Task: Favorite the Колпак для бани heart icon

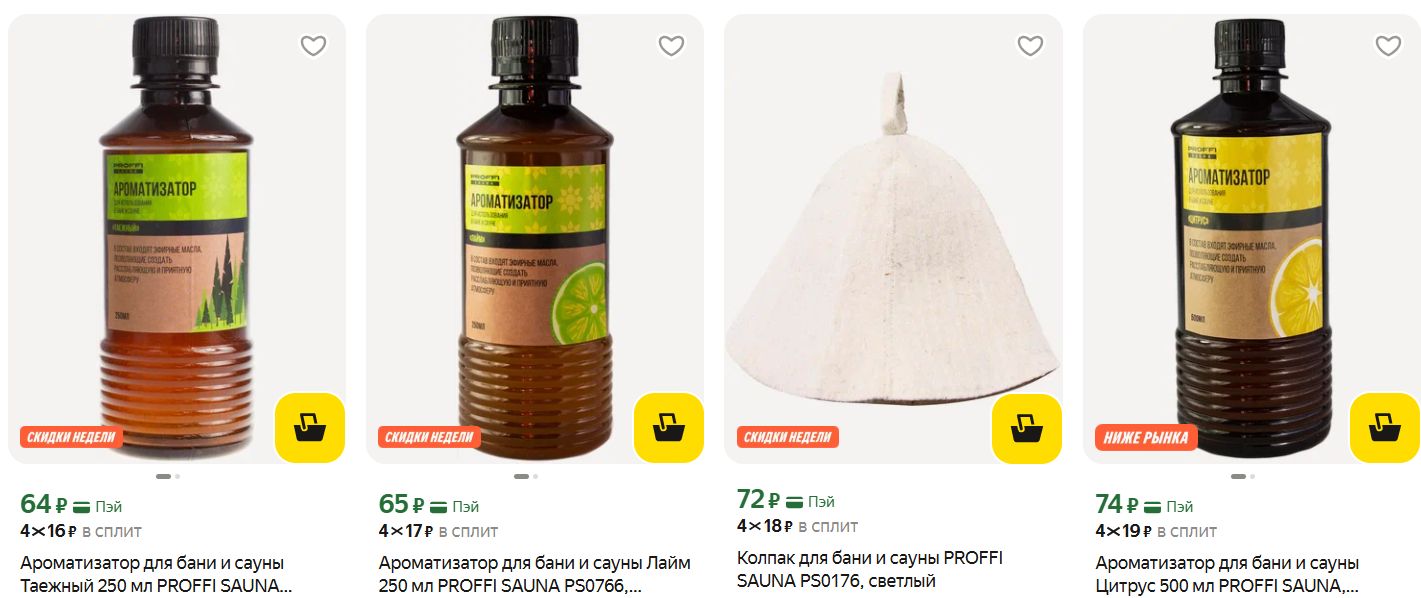Action: 1030,46
